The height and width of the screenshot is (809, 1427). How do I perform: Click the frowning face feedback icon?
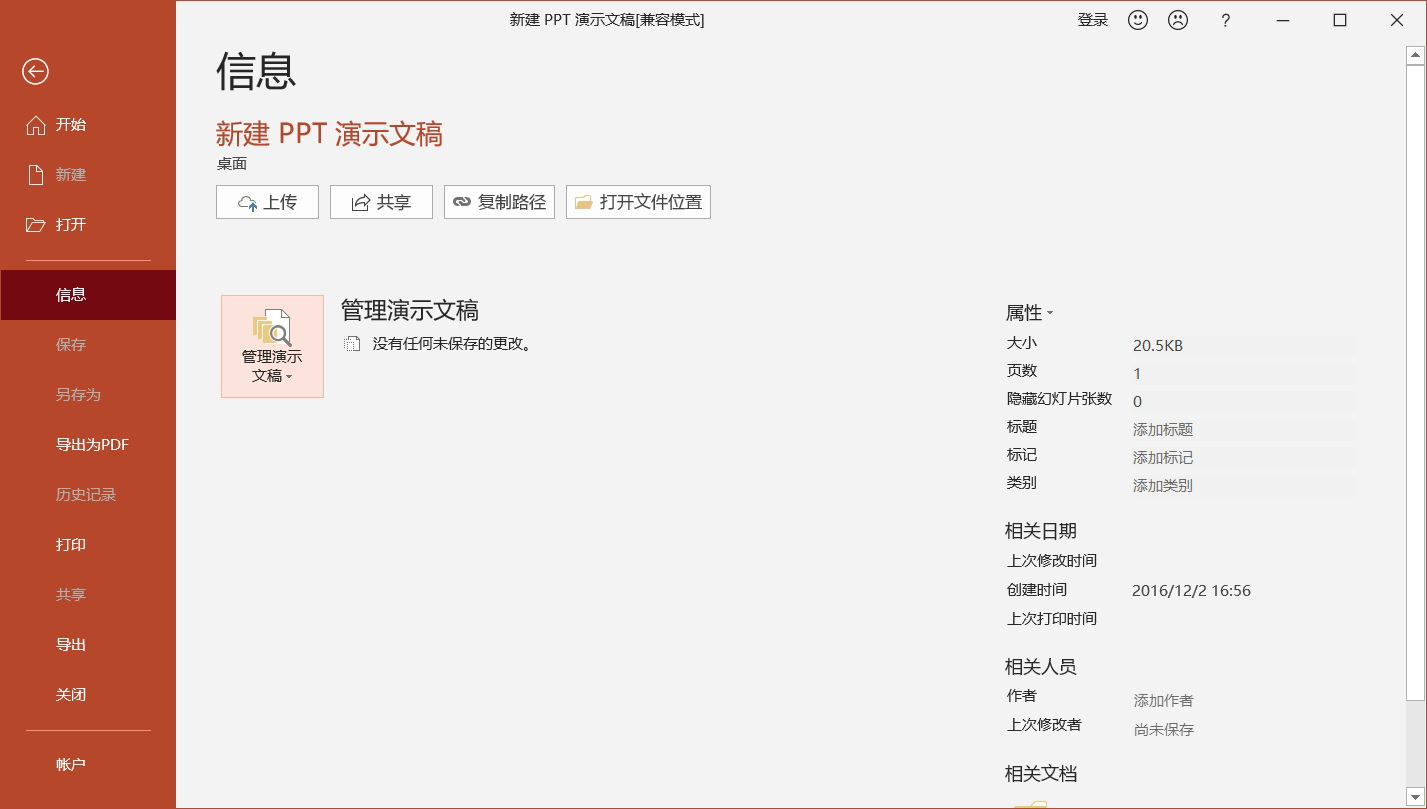(1177, 20)
